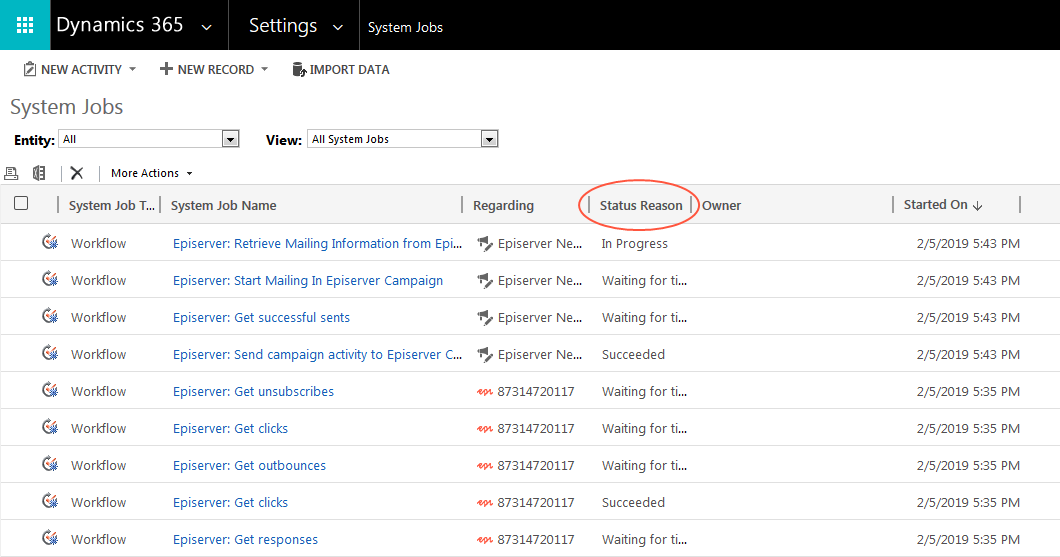The height and width of the screenshot is (557, 1060).
Task: Sort by Owner column header
Action: 721,205
